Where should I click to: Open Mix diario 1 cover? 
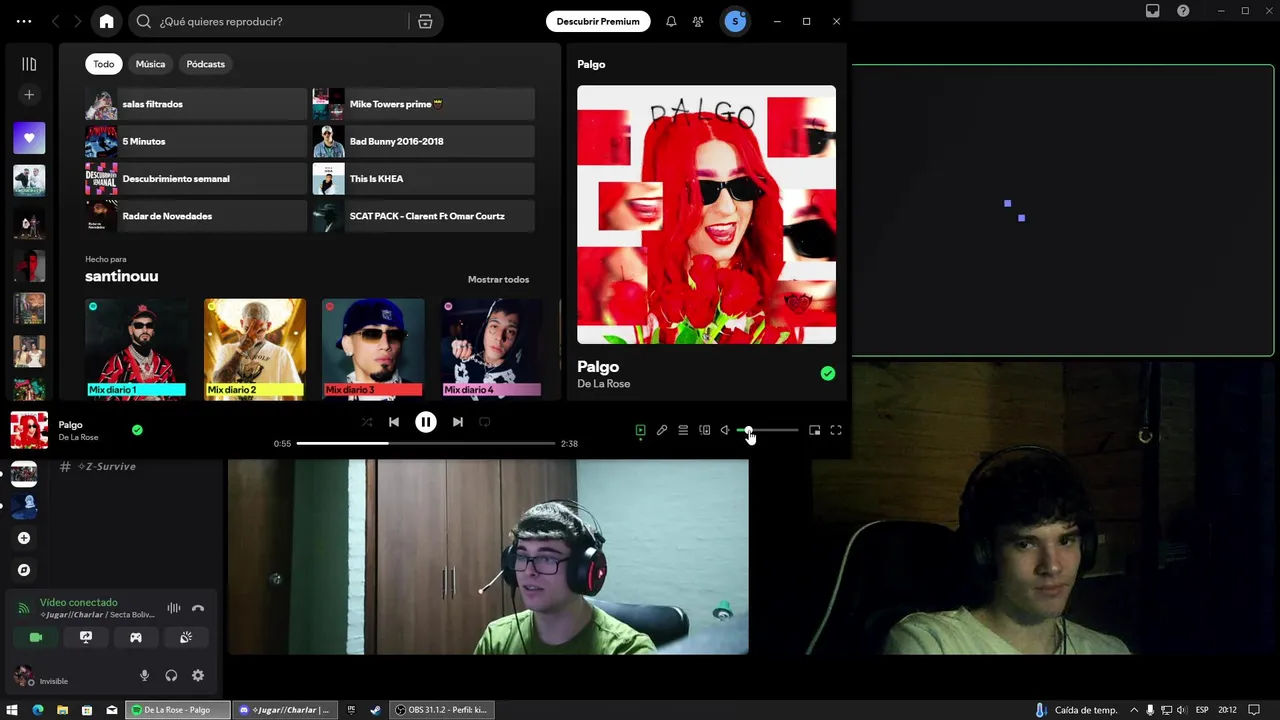(x=136, y=348)
